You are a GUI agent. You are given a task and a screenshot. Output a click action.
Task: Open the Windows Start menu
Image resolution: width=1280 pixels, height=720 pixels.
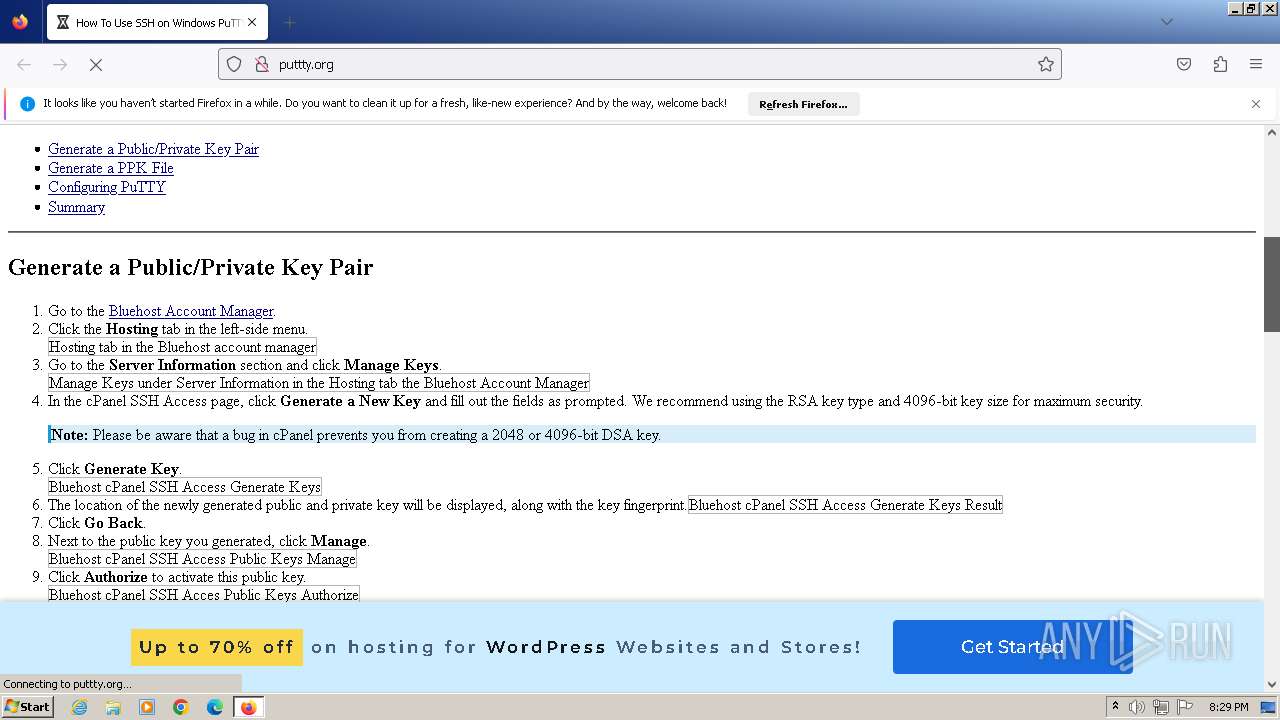click(x=27, y=707)
